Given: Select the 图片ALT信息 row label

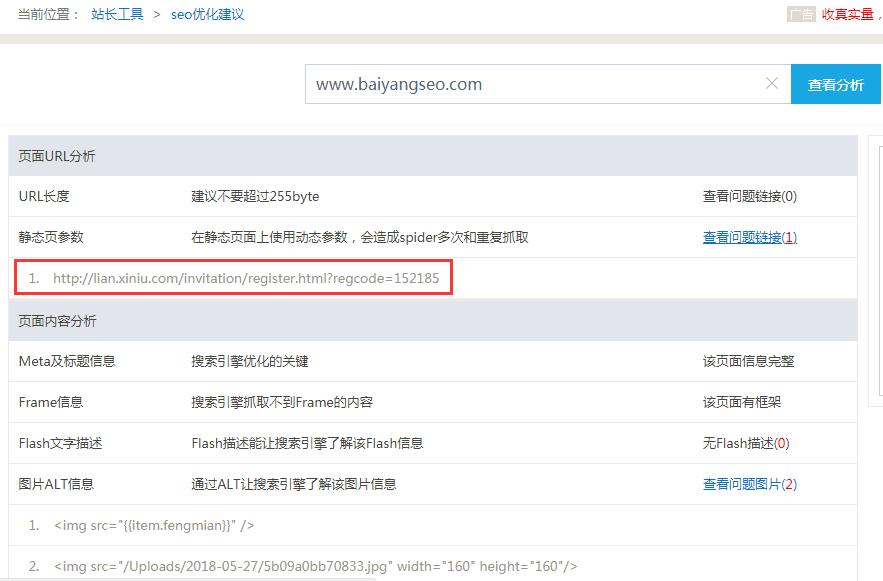Looking at the screenshot, I should point(56,484).
